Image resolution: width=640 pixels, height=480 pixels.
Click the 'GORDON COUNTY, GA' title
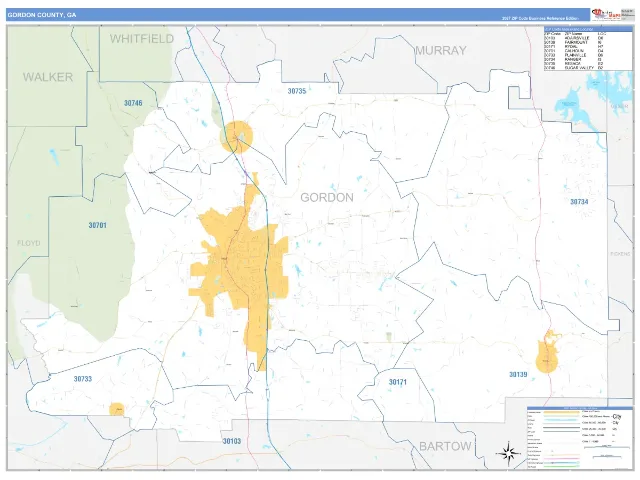[42, 15]
